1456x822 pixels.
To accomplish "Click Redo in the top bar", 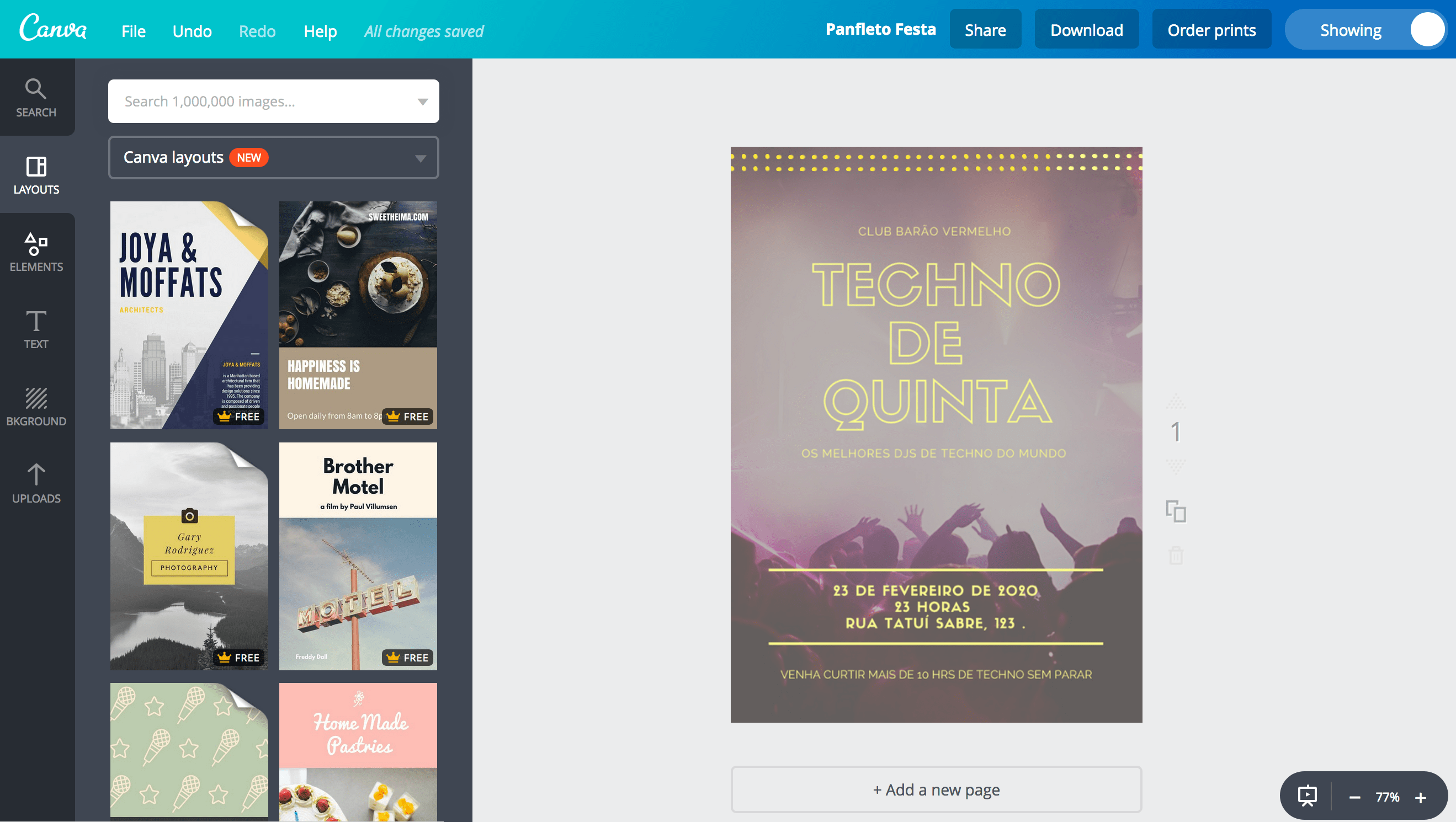I will (x=257, y=31).
